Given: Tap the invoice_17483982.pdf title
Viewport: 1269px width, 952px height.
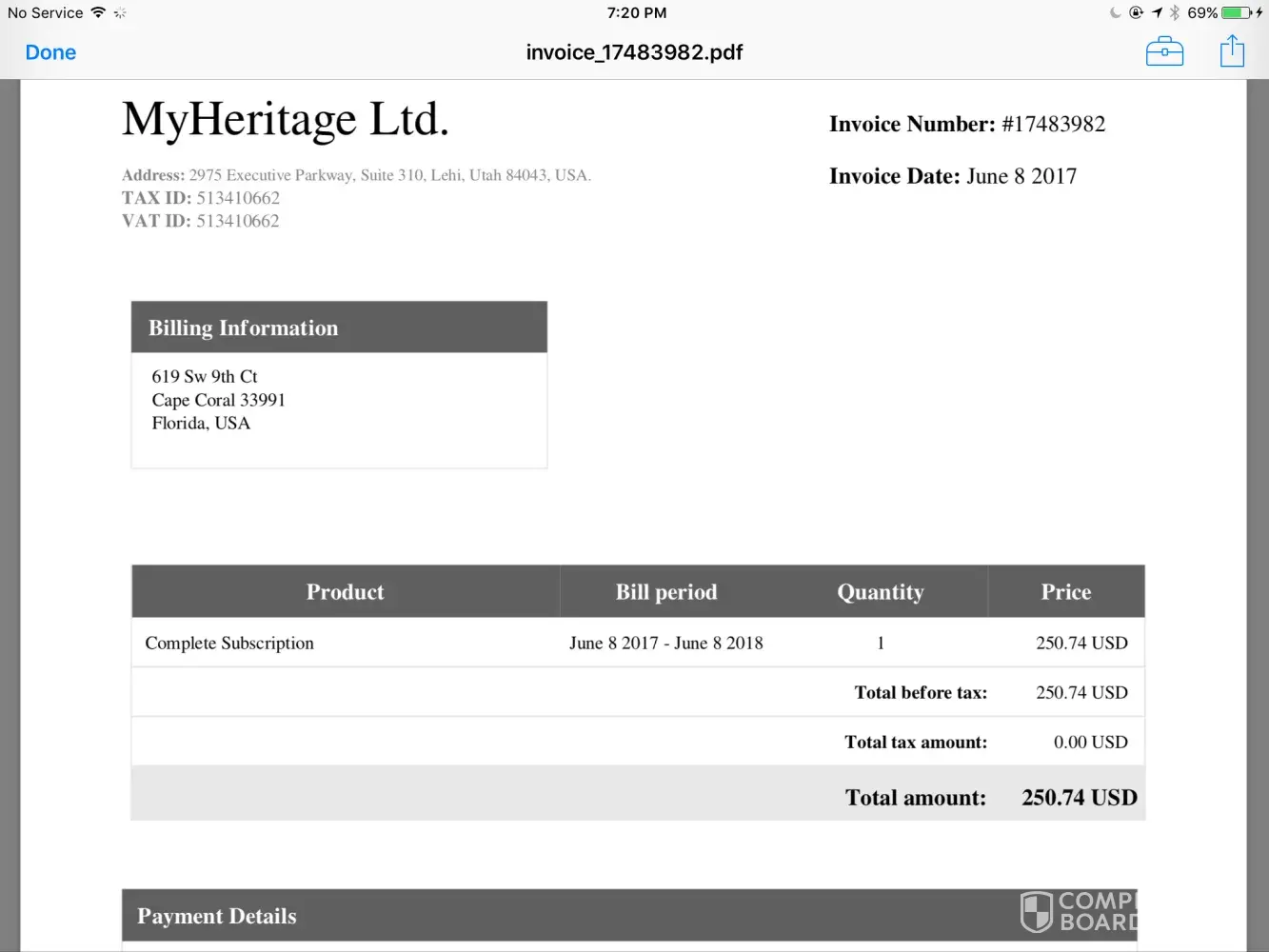Looking at the screenshot, I should click(x=634, y=52).
